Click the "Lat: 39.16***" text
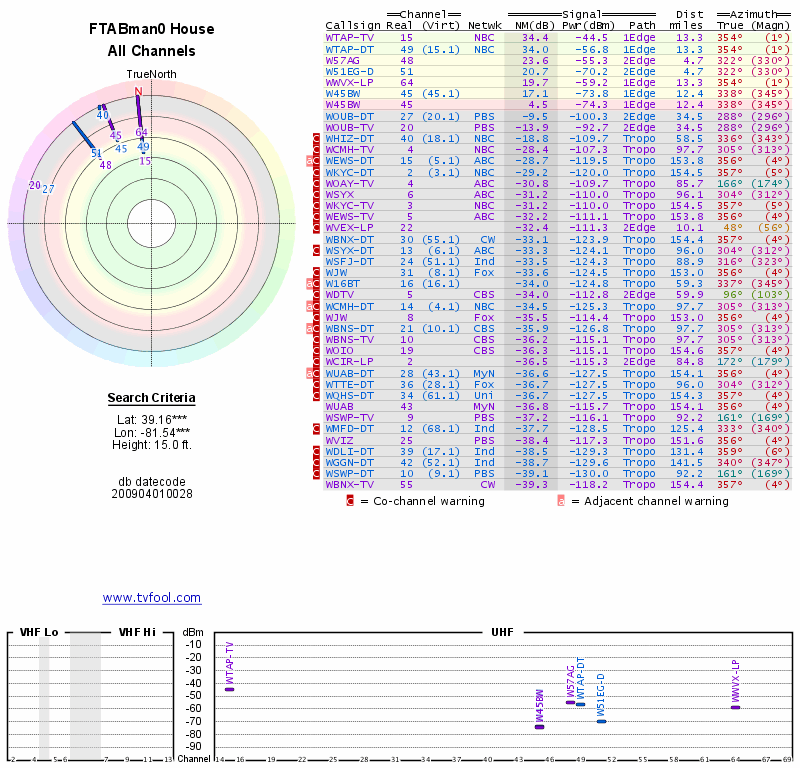This screenshot has height=768, width=800. [x=152, y=420]
